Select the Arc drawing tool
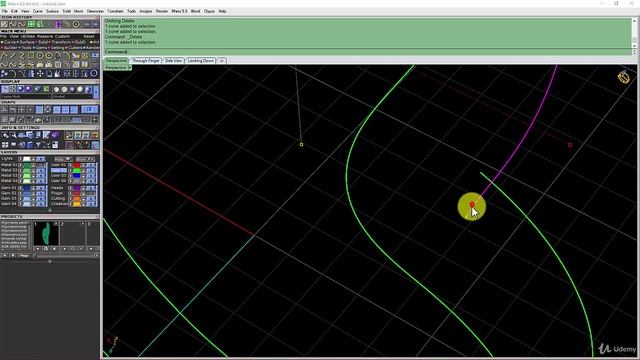 pyautogui.click(x=58, y=56)
